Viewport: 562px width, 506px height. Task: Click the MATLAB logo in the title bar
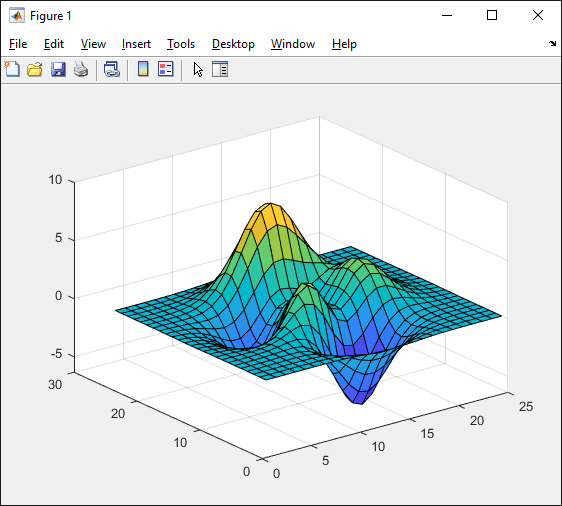pyautogui.click(x=17, y=15)
